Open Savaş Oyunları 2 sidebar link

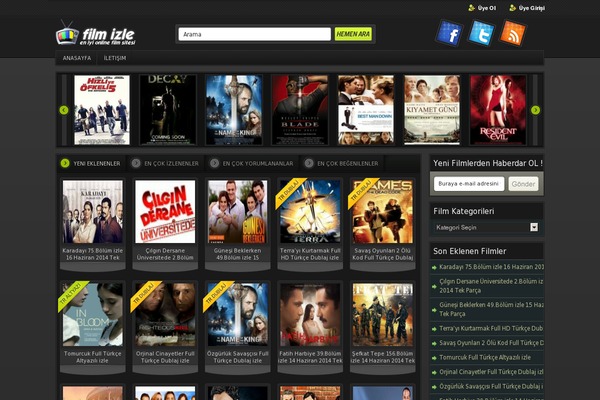491,343
